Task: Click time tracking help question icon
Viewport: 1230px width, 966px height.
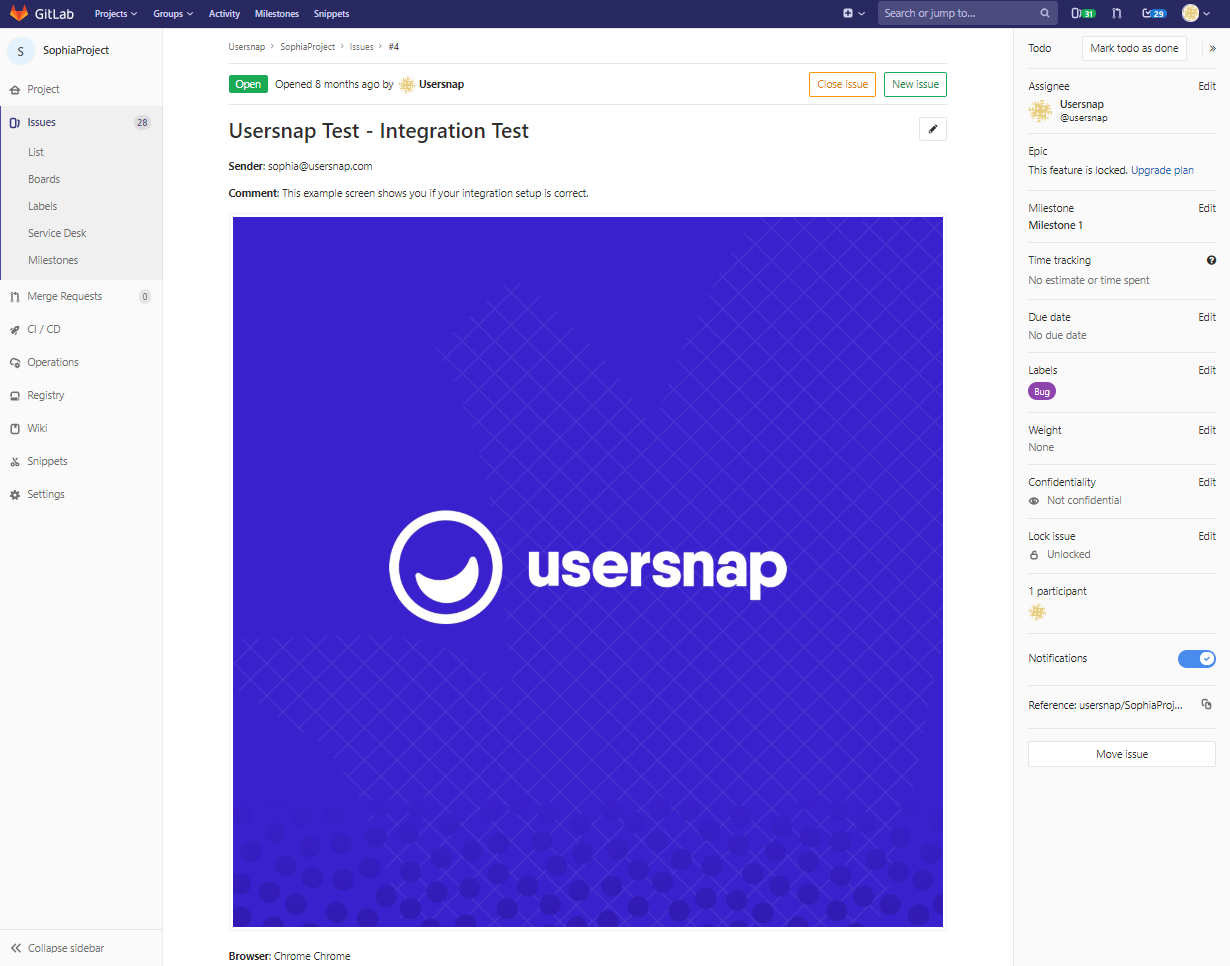Action: [x=1211, y=260]
